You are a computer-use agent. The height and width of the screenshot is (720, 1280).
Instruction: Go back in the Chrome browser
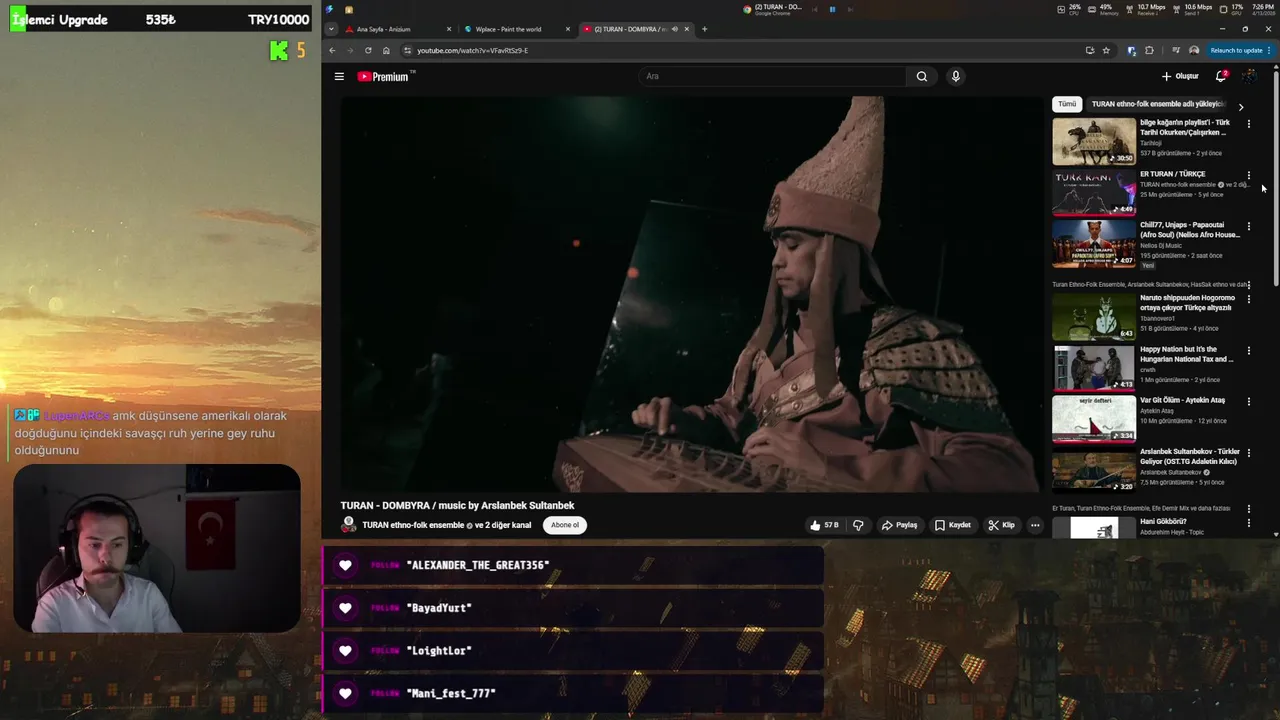click(x=332, y=50)
